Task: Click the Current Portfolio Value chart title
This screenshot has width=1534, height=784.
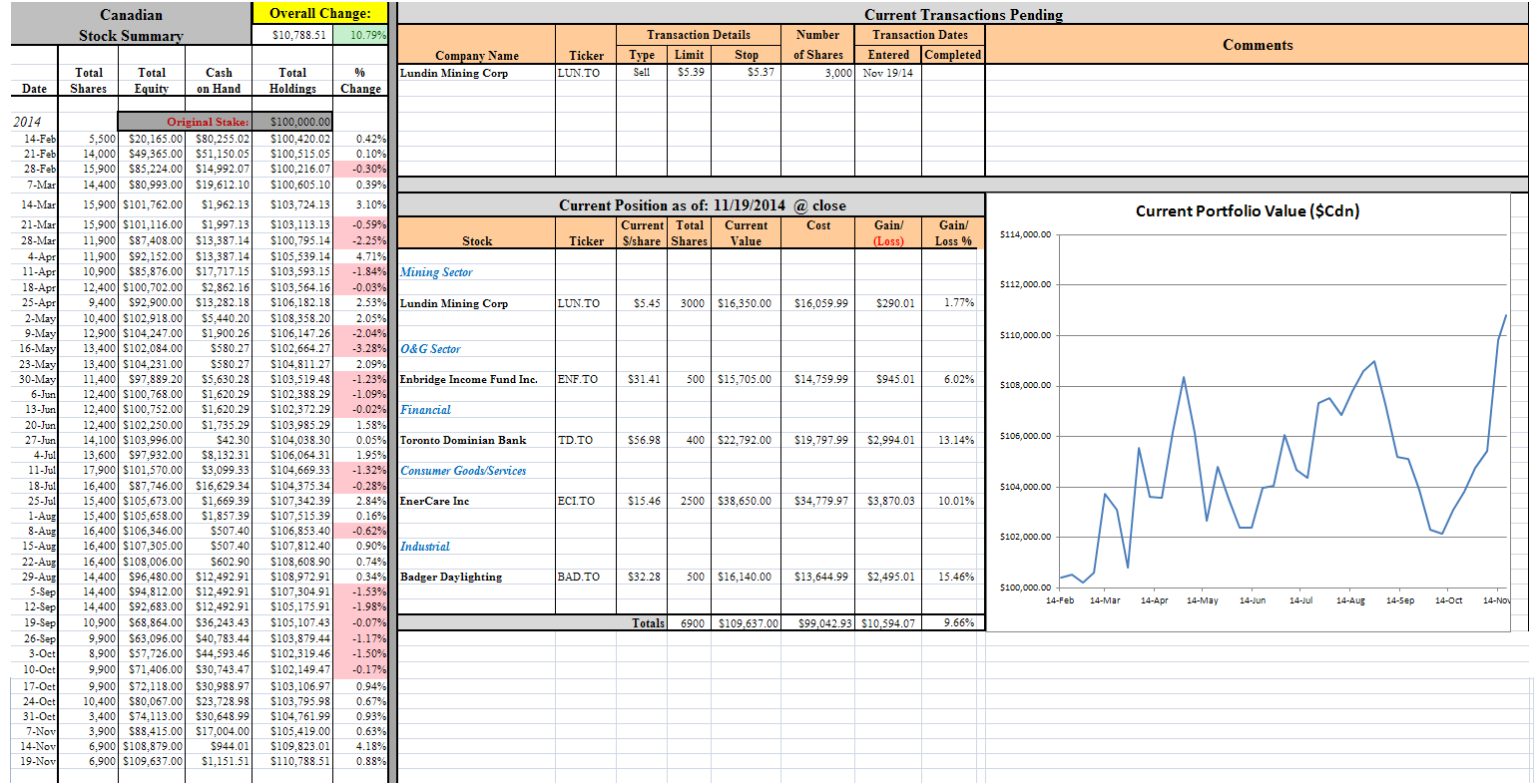Action: click(x=1248, y=210)
